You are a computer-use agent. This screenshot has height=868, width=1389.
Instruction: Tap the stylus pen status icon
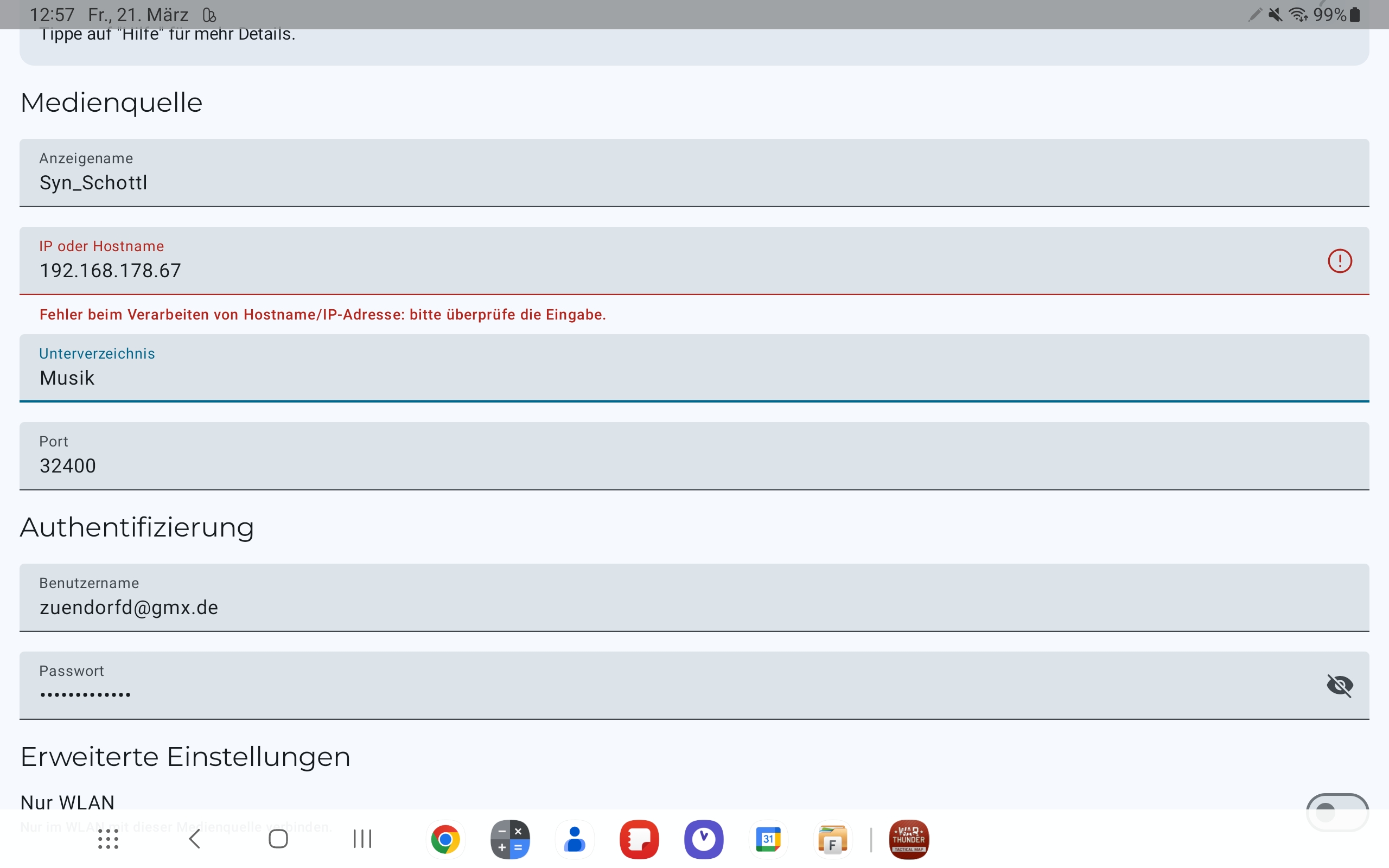[1256, 14]
